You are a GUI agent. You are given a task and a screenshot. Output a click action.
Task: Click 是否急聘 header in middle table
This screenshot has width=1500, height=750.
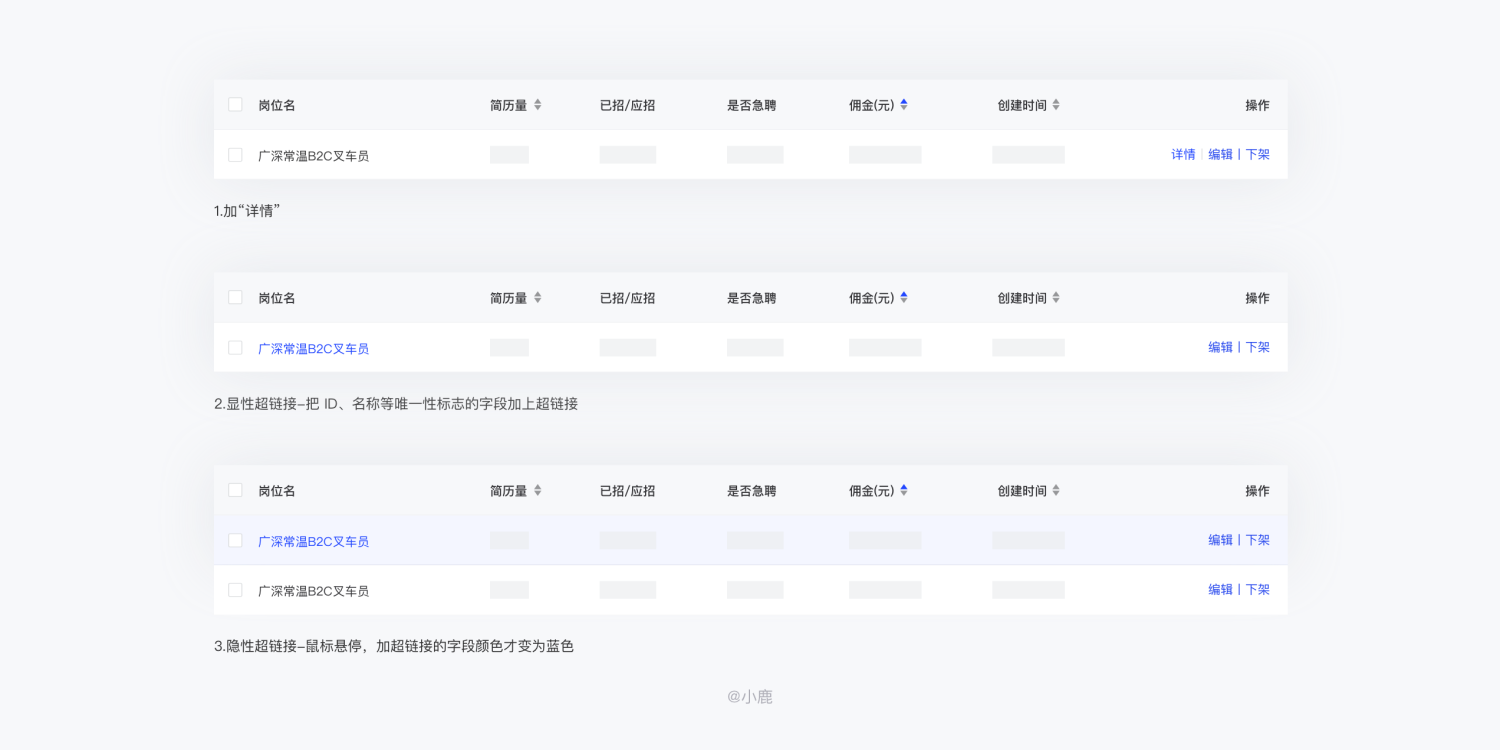[x=751, y=298]
